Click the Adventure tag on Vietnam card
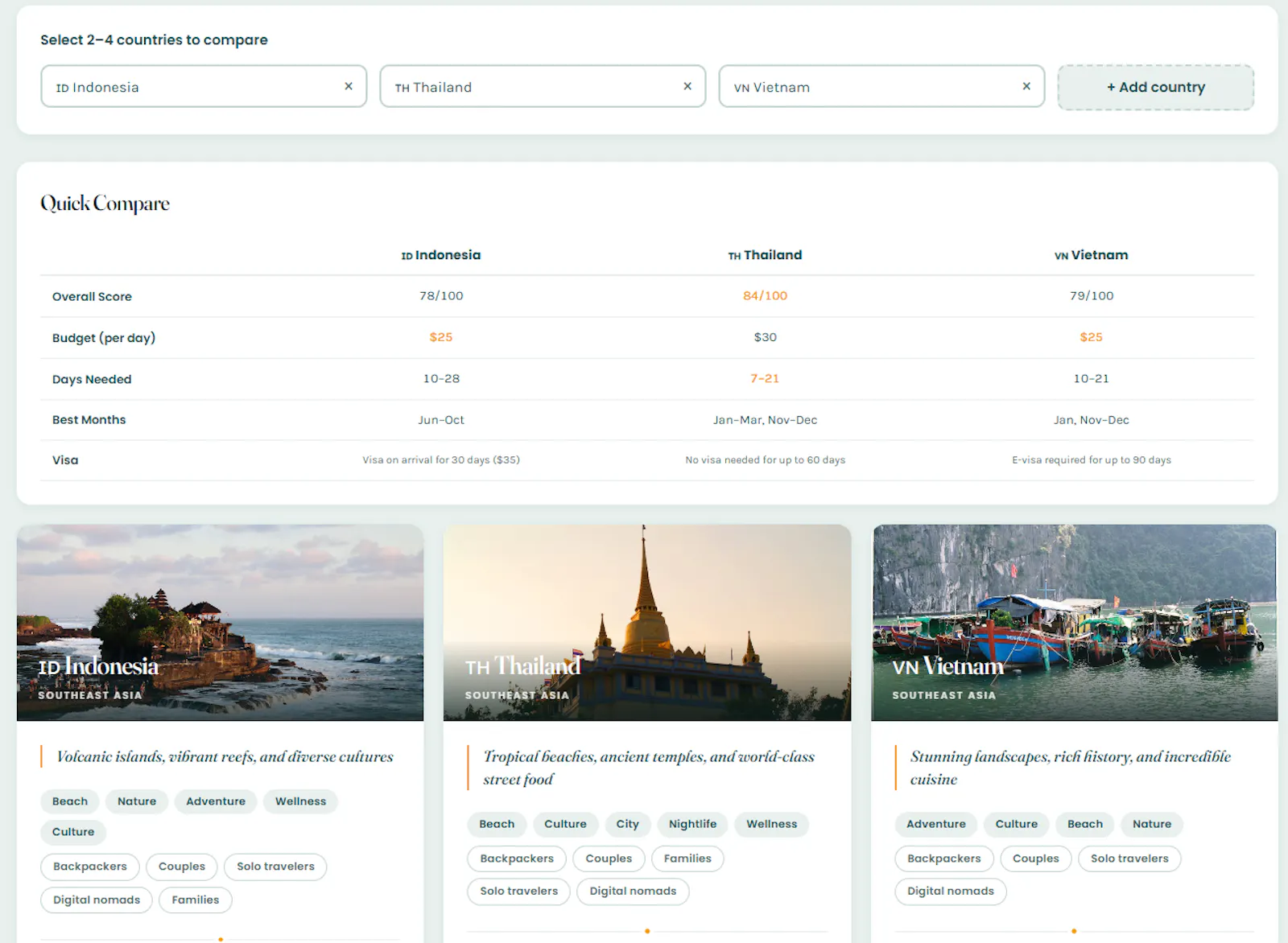 tap(936, 824)
